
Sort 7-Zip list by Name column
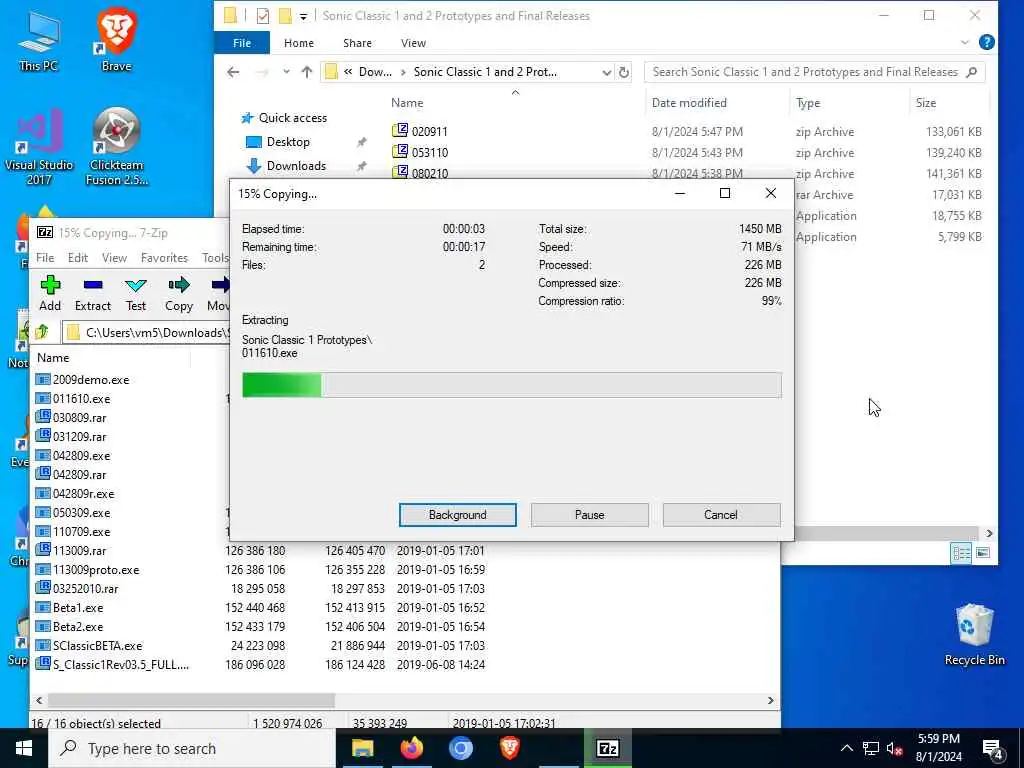53,358
